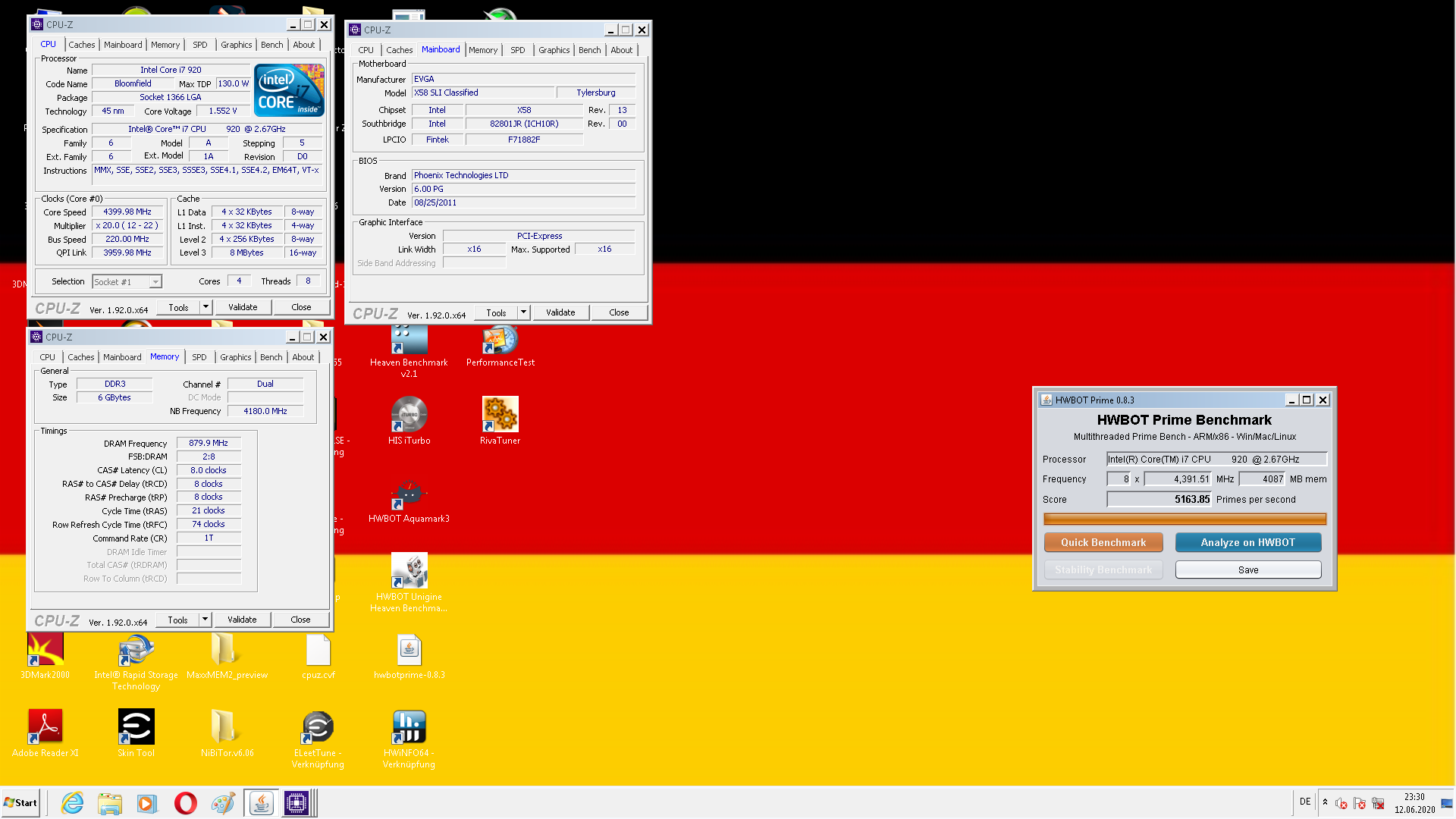Expand Socket #1 selection dropdown

155,282
